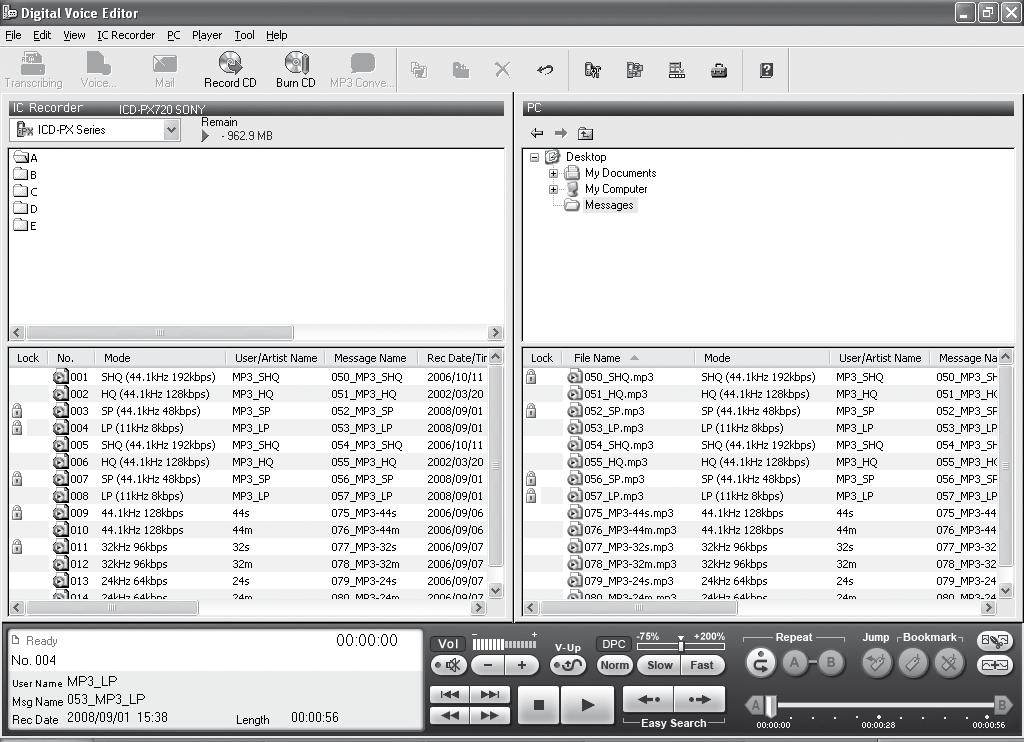Set DPC speed to Fast
1024x742 pixels.
(702, 666)
